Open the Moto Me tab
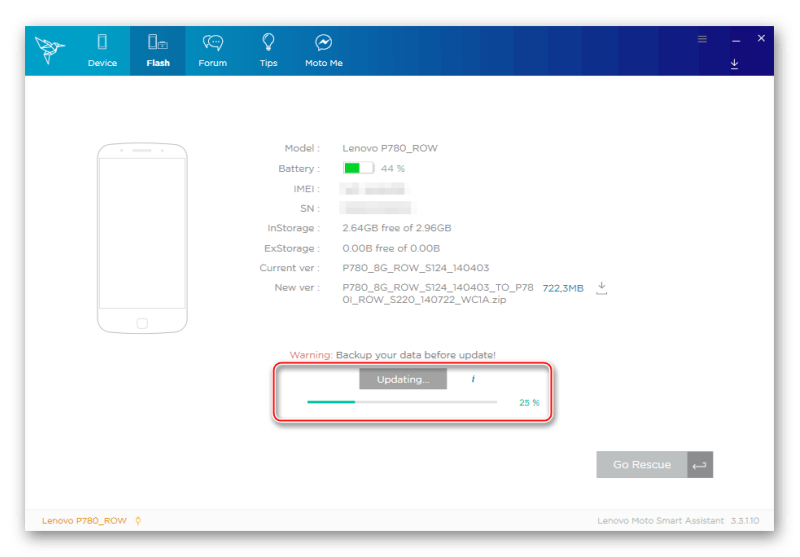The width and height of the screenshot is (800, 557). pos(323,50)
